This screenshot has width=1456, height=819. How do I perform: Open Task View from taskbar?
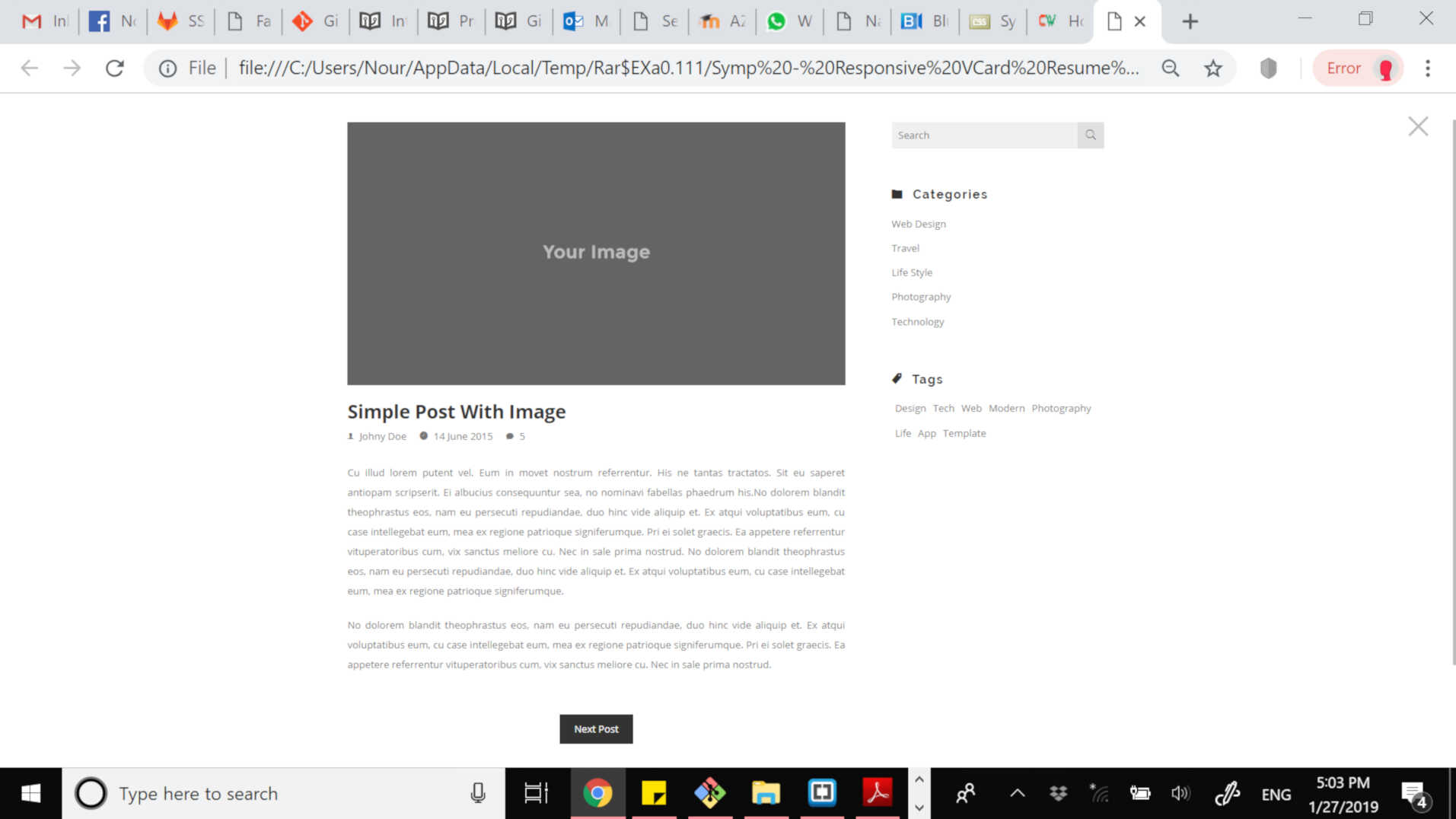[x=536, y=793]
